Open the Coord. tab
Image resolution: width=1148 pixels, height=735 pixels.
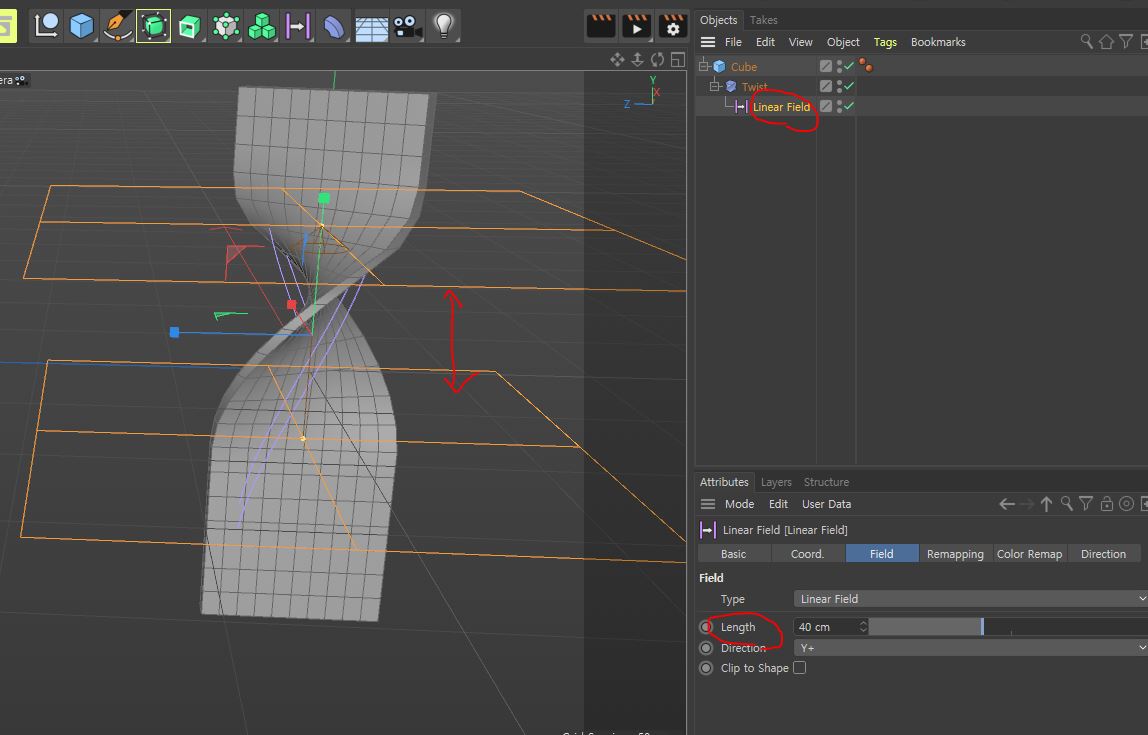(808, 553)
